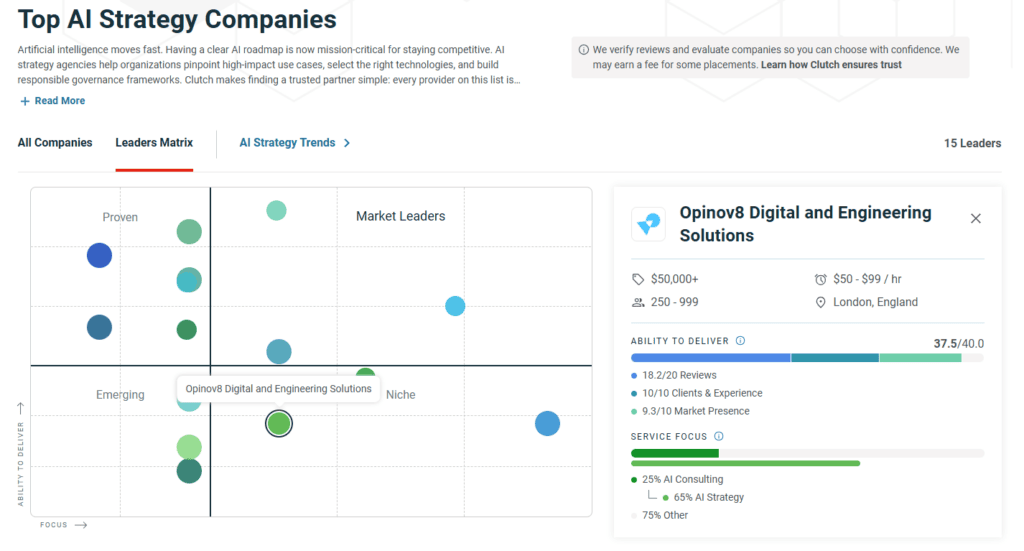Viewport: 1024px width, 551px height.
Task: Open the AI Strategy Trends link
Action: [287, 142]
